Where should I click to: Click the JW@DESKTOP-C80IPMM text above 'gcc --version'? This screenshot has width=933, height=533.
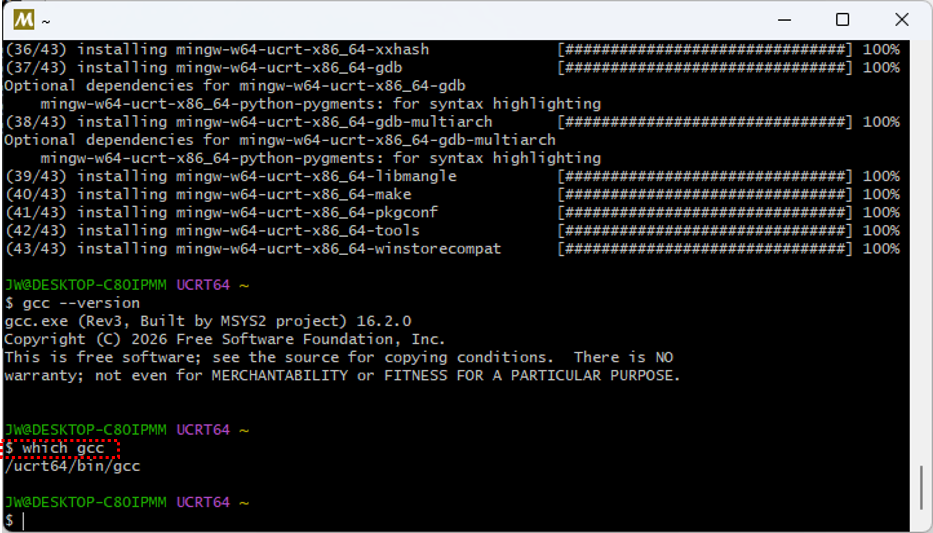pyautogui.click(x=85, y=286)
